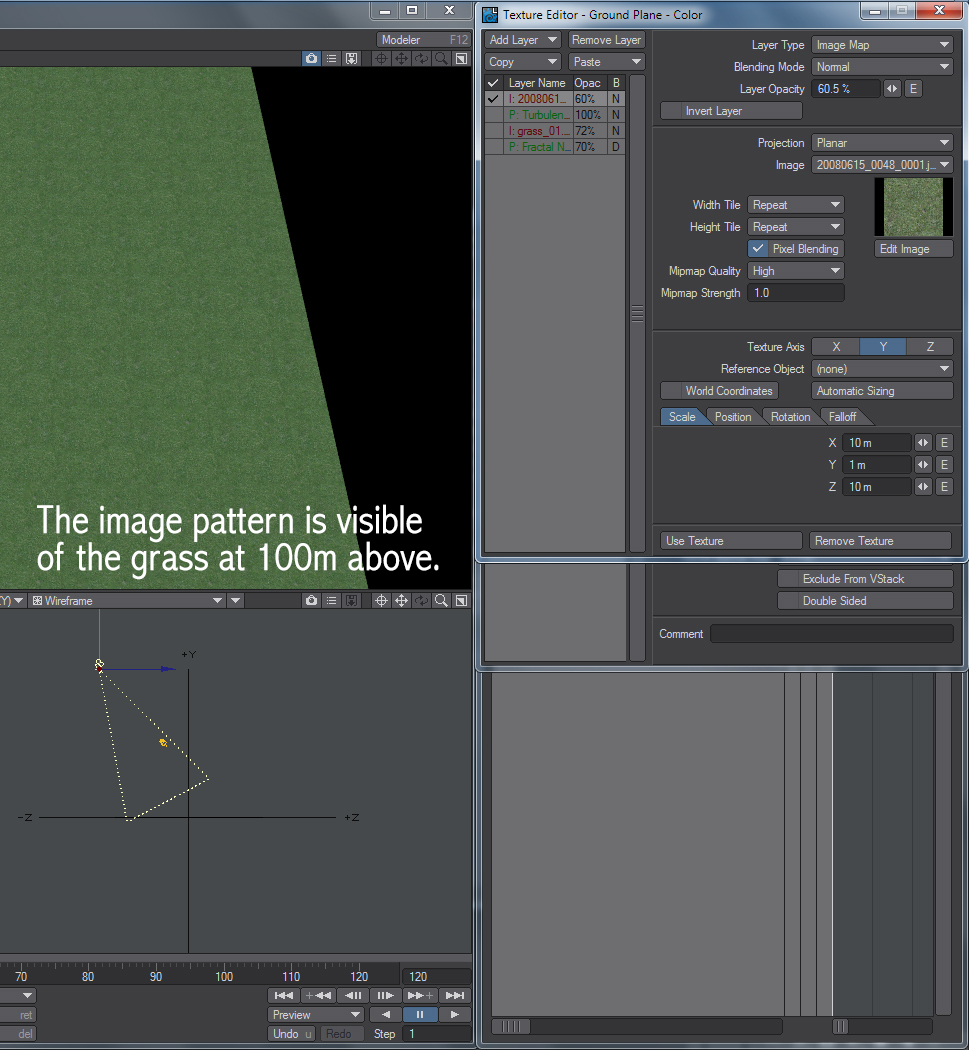The height and width of the screenshot is (1050, 969).
Task: Jump to last frame
Action: [x=455, y=996]
